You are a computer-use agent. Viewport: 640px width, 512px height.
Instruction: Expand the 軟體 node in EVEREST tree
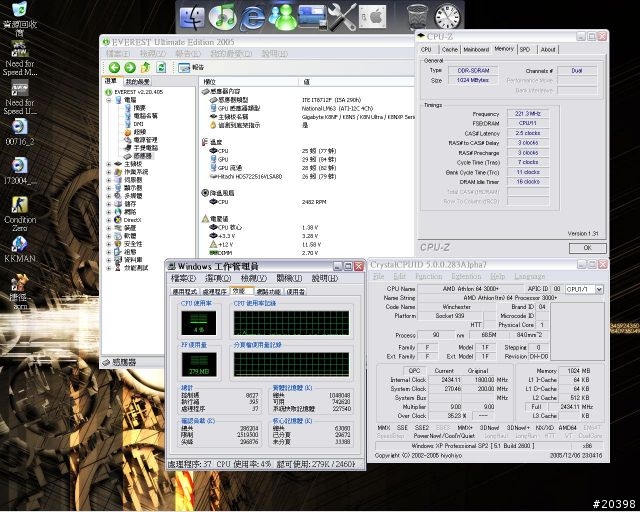tap(109, 236)
